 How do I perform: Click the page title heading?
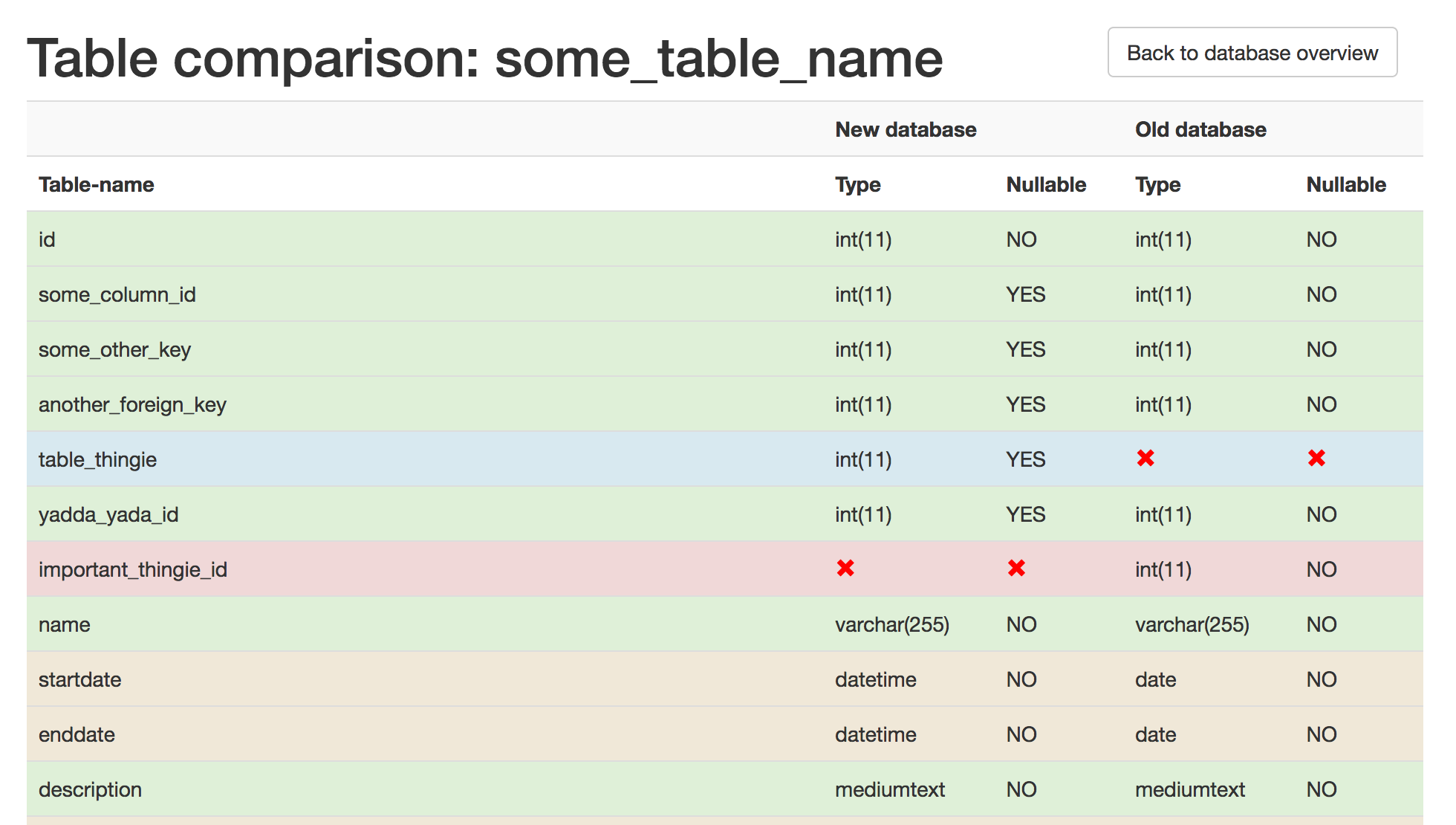point(484,58)
